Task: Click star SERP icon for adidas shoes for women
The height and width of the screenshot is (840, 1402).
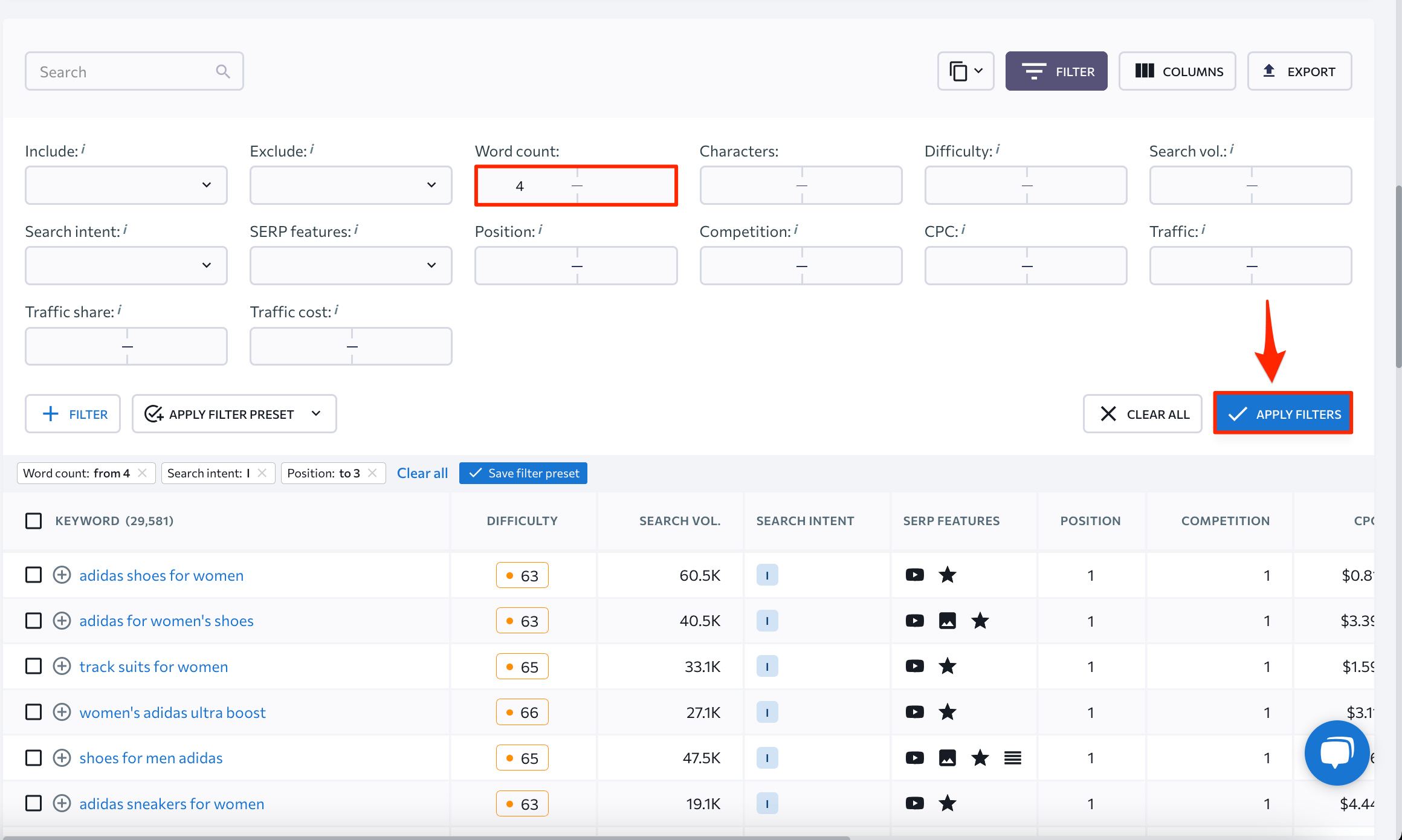Action: [948, 575]
